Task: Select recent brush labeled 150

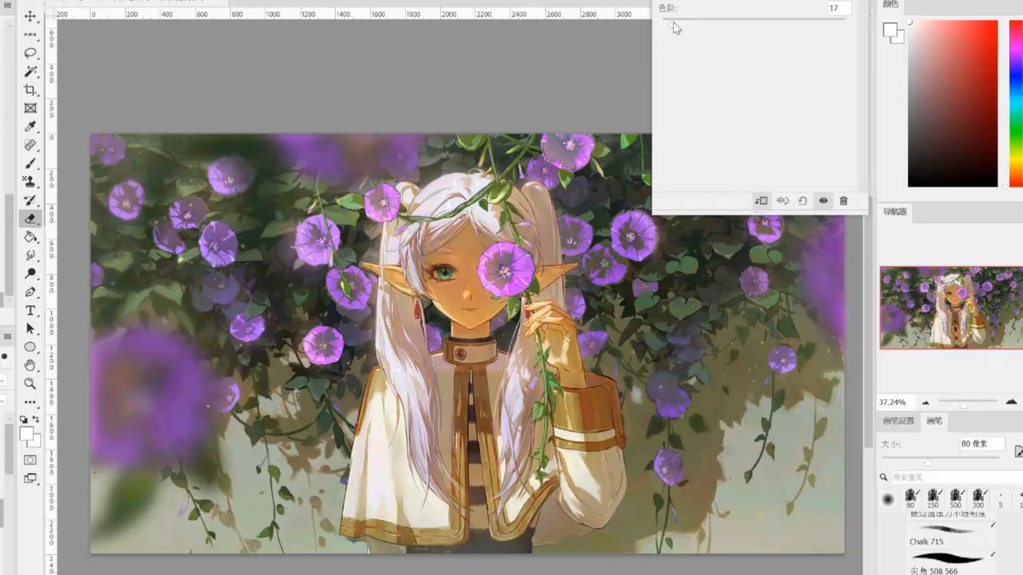Action: coord(933,499)
